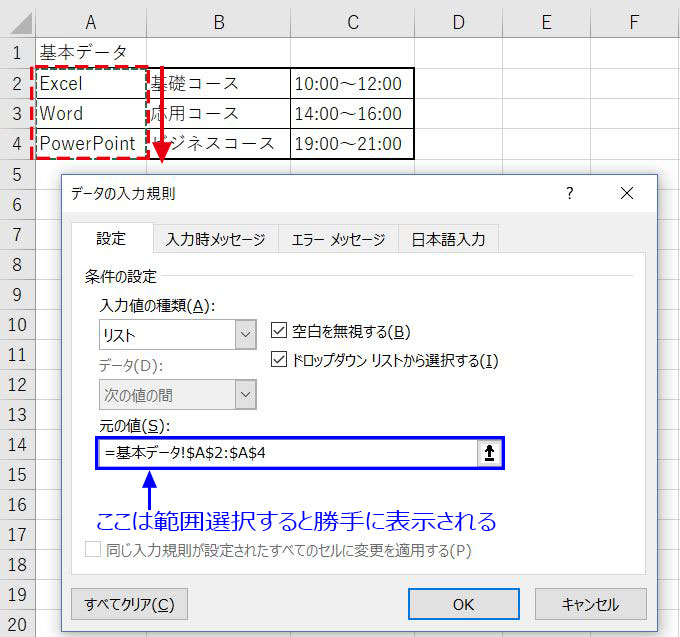
Task: Click cell containing 10:00～12:00
Action: coord(353,83)
